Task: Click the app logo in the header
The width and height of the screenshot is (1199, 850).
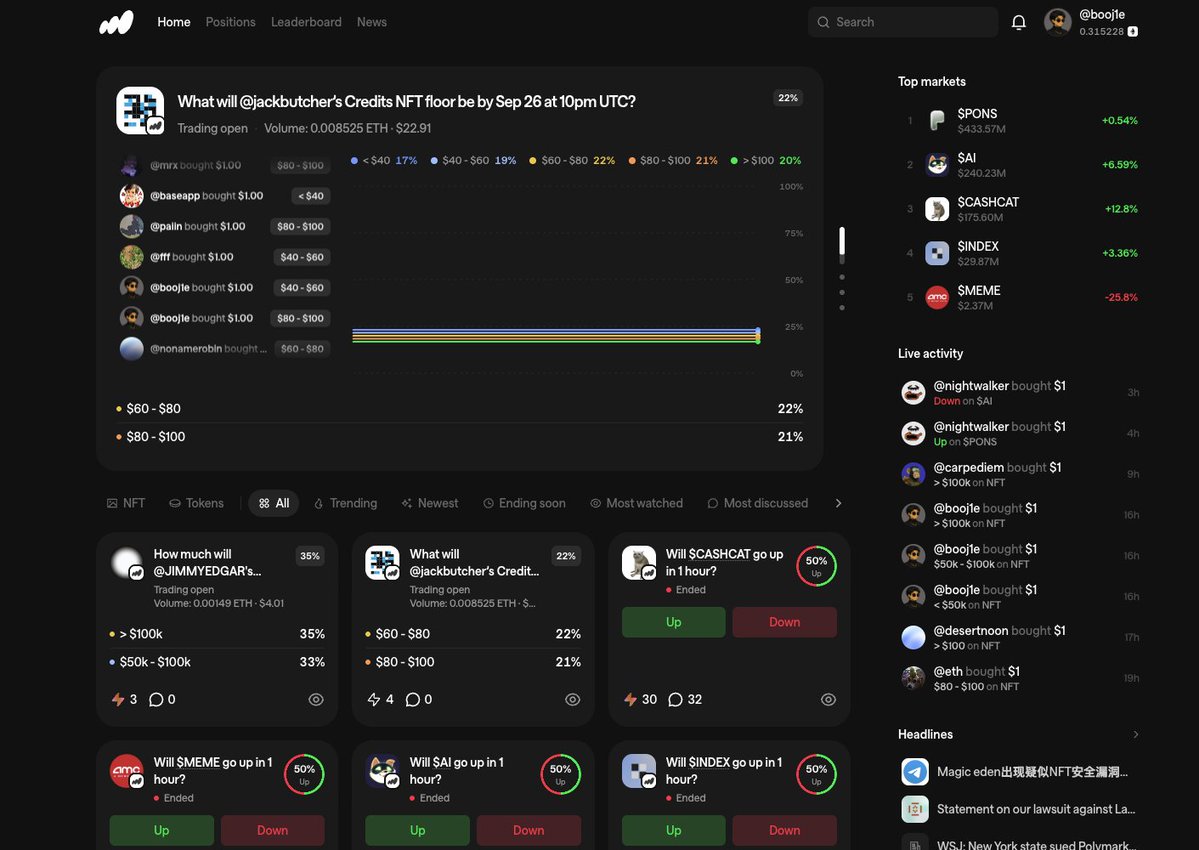Action: click(116, 22)
